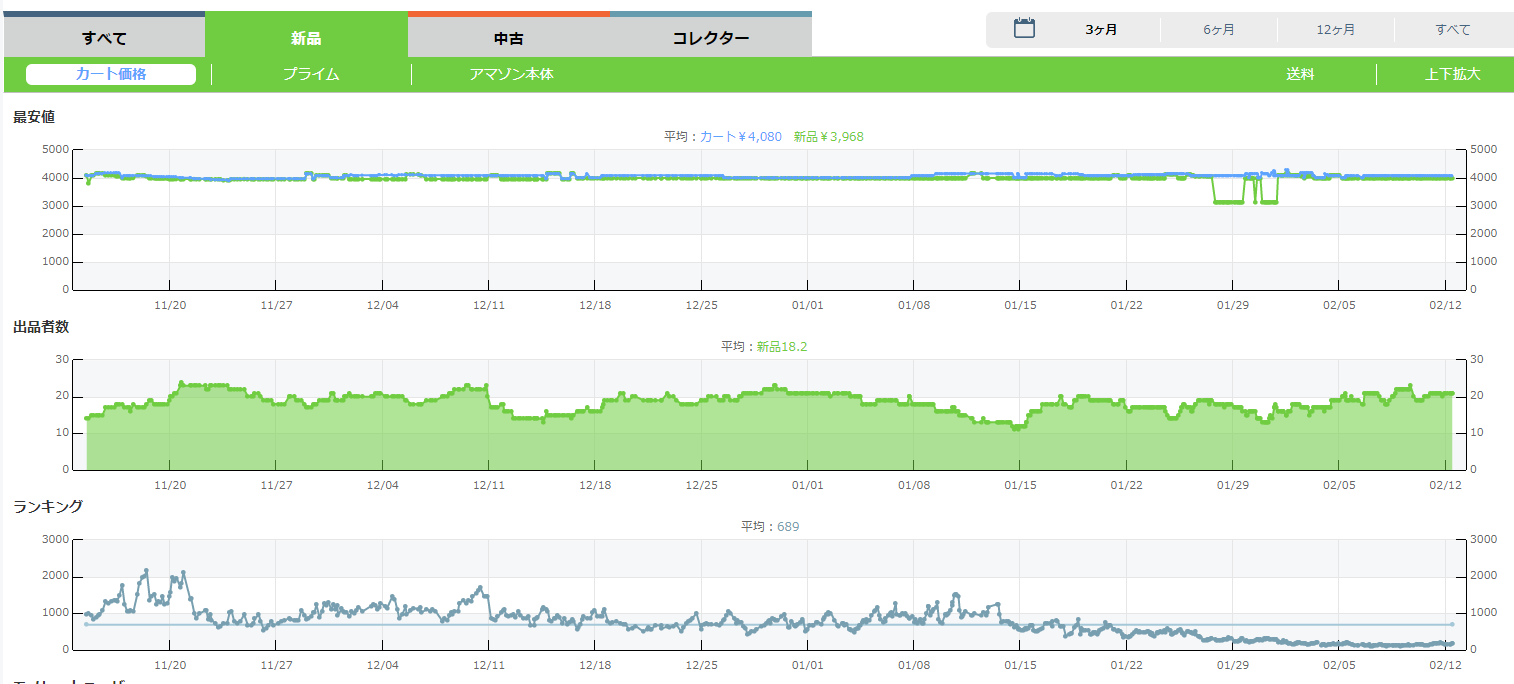Choose the 12ヶ月 time range
Screen dimensions: 1514x684
tap(1335, 30)
